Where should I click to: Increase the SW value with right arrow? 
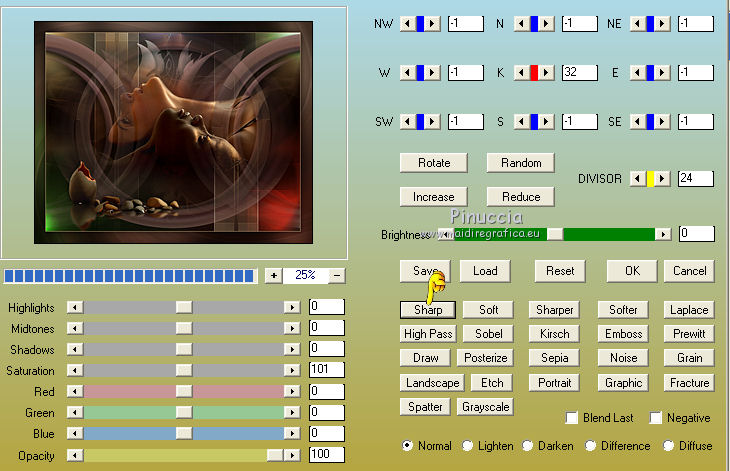click(433, 121)
